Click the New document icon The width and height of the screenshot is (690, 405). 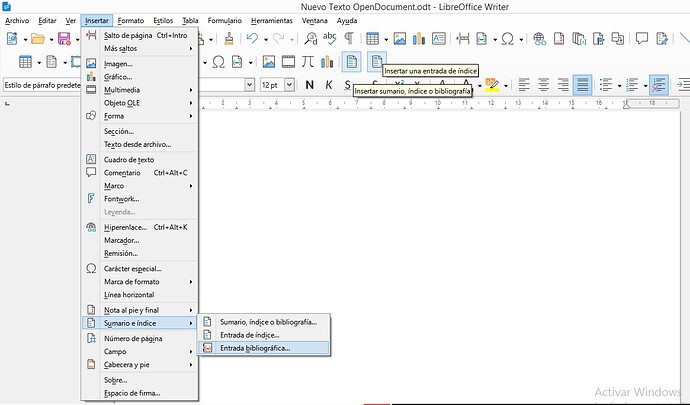coord(12,39)
